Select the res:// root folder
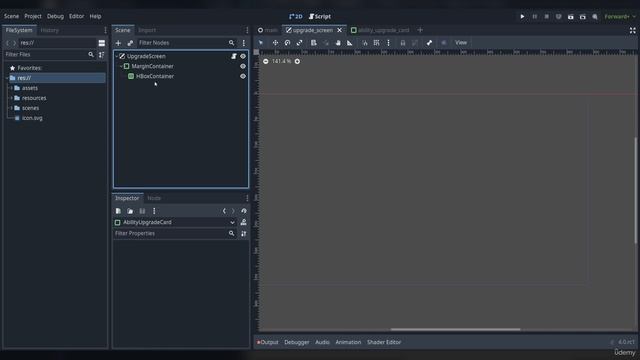 (56, 78)
